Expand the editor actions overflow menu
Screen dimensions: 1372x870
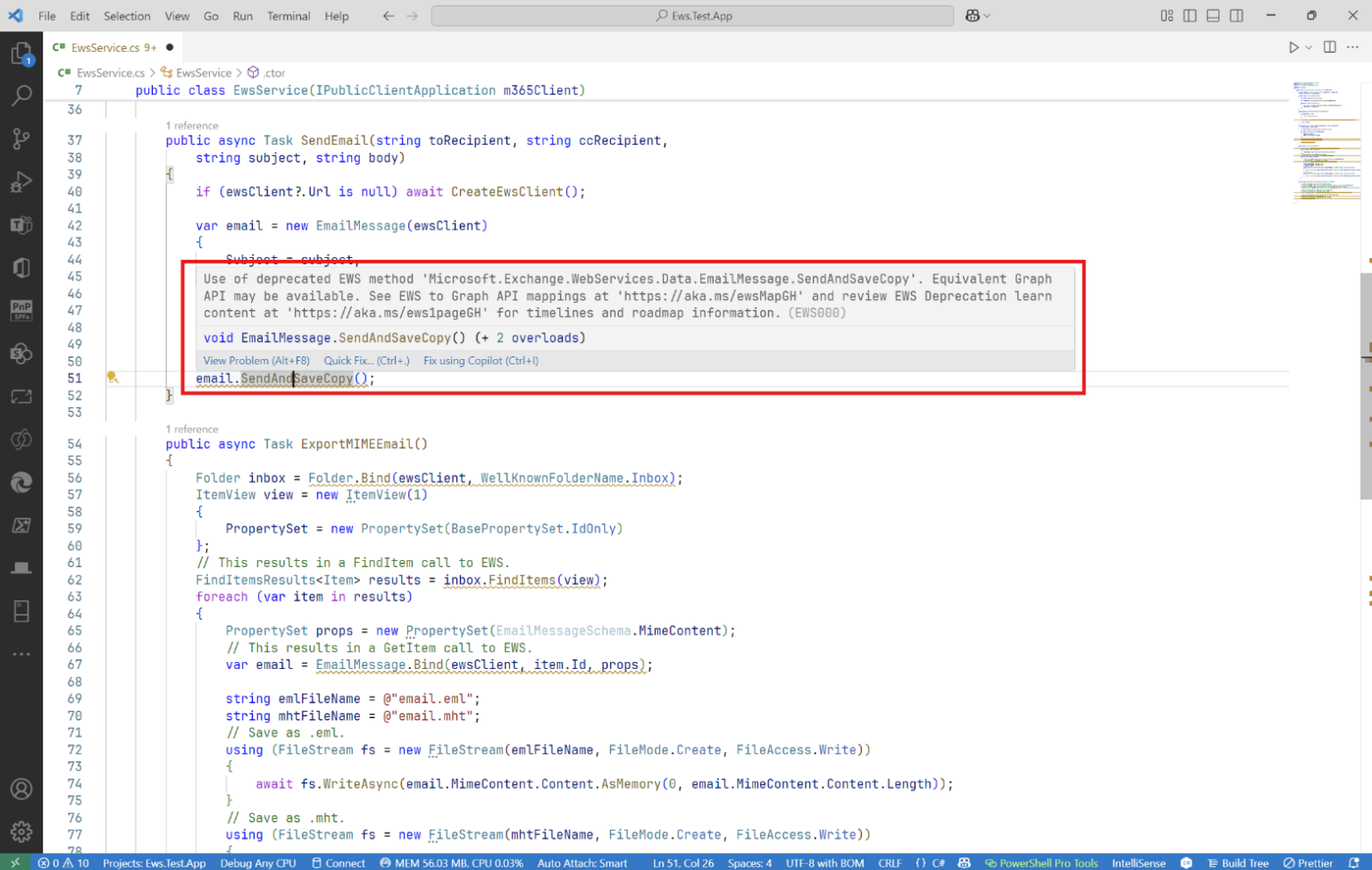pyautogui.click(x=1353, y=47)
